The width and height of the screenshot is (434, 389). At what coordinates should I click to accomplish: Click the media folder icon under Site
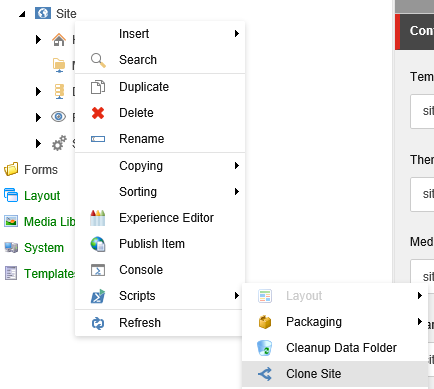(59, 65)
